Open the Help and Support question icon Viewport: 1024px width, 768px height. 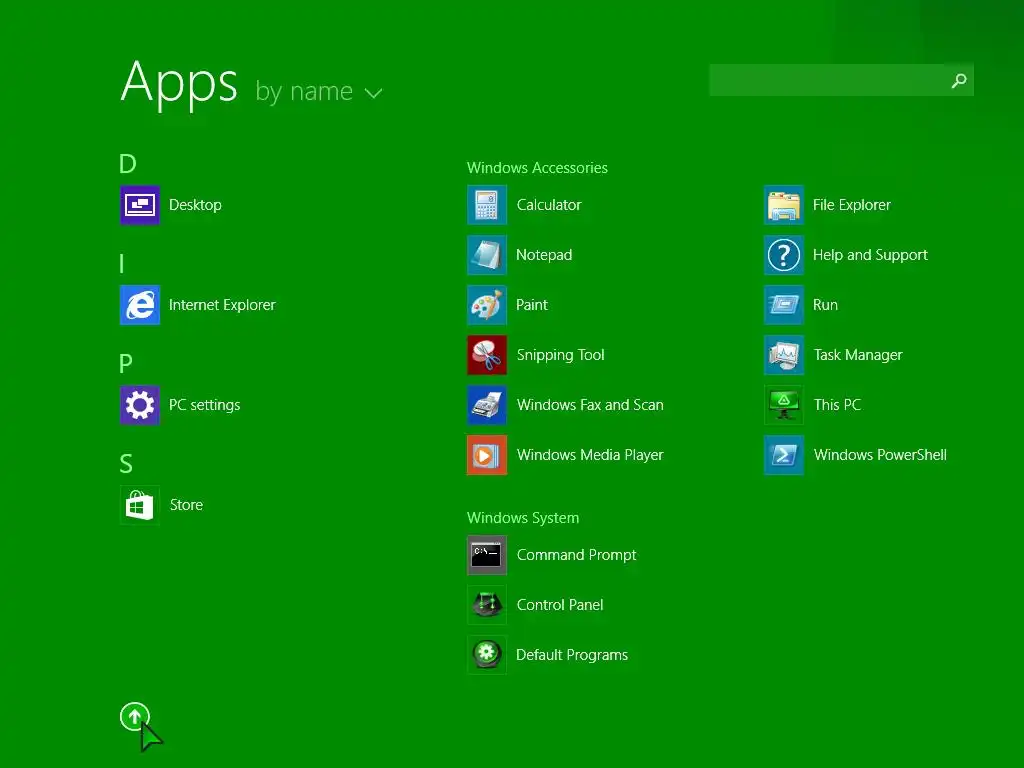tap(784, 255)
